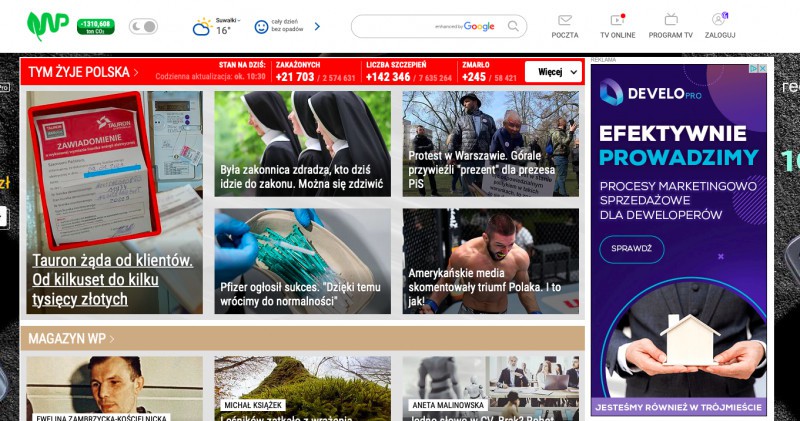Open Program TV icon
Image resolution: width=800 pixels, height=421 pixels.
(x=670, y=25)
